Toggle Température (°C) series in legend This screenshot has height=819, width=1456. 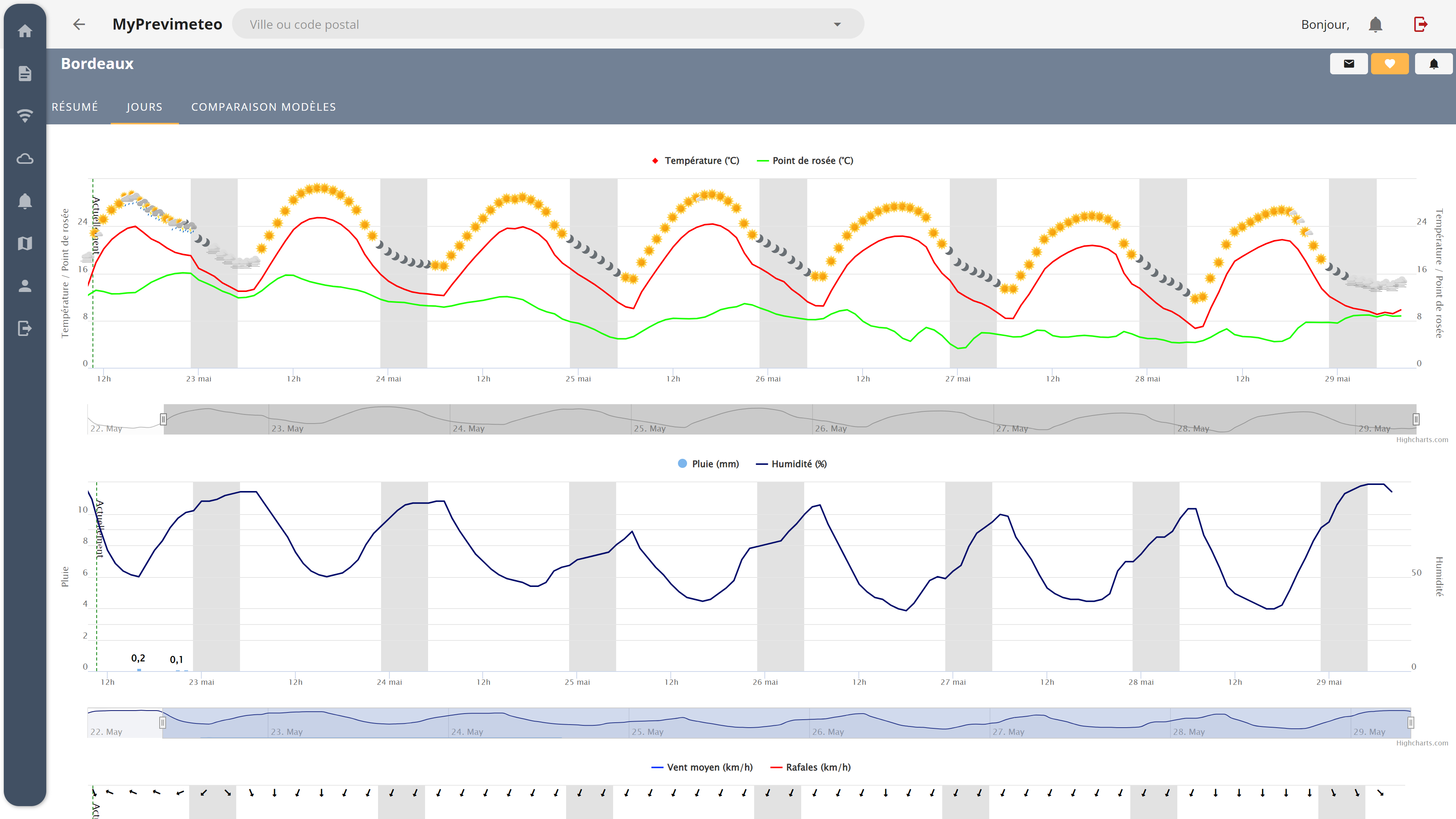(x=695, y=160)
